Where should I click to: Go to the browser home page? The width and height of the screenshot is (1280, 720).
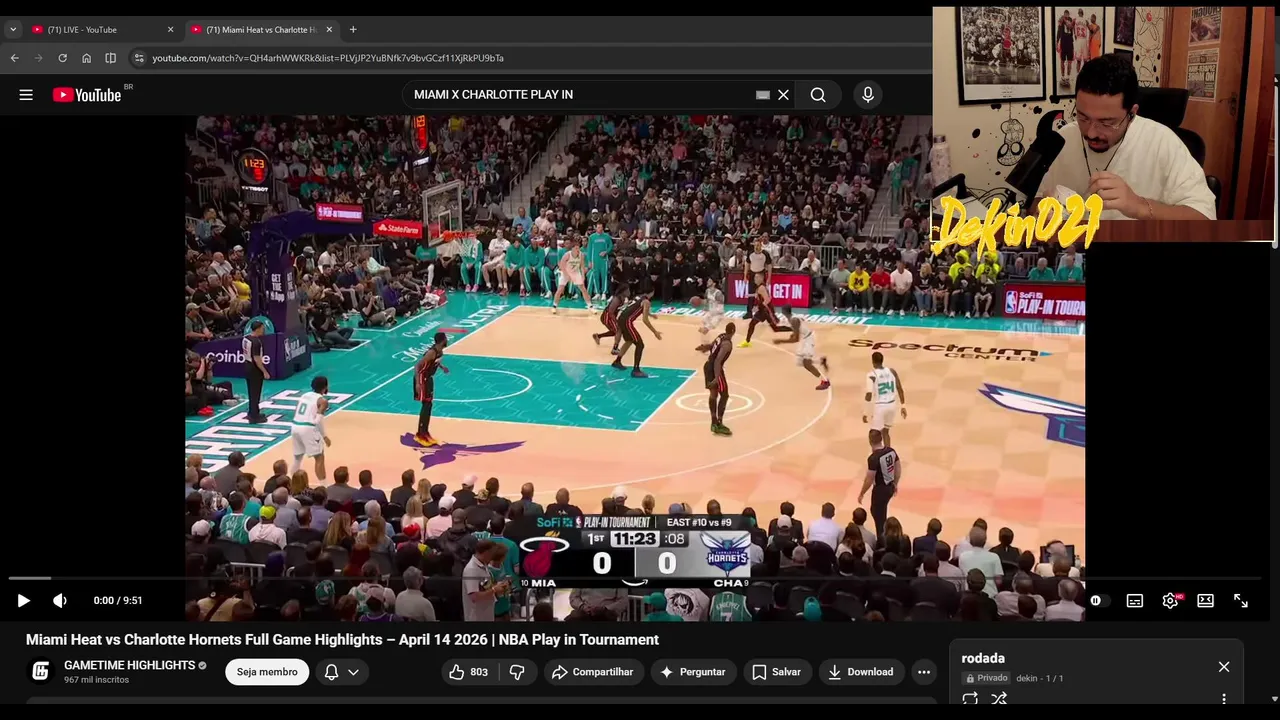86,58
